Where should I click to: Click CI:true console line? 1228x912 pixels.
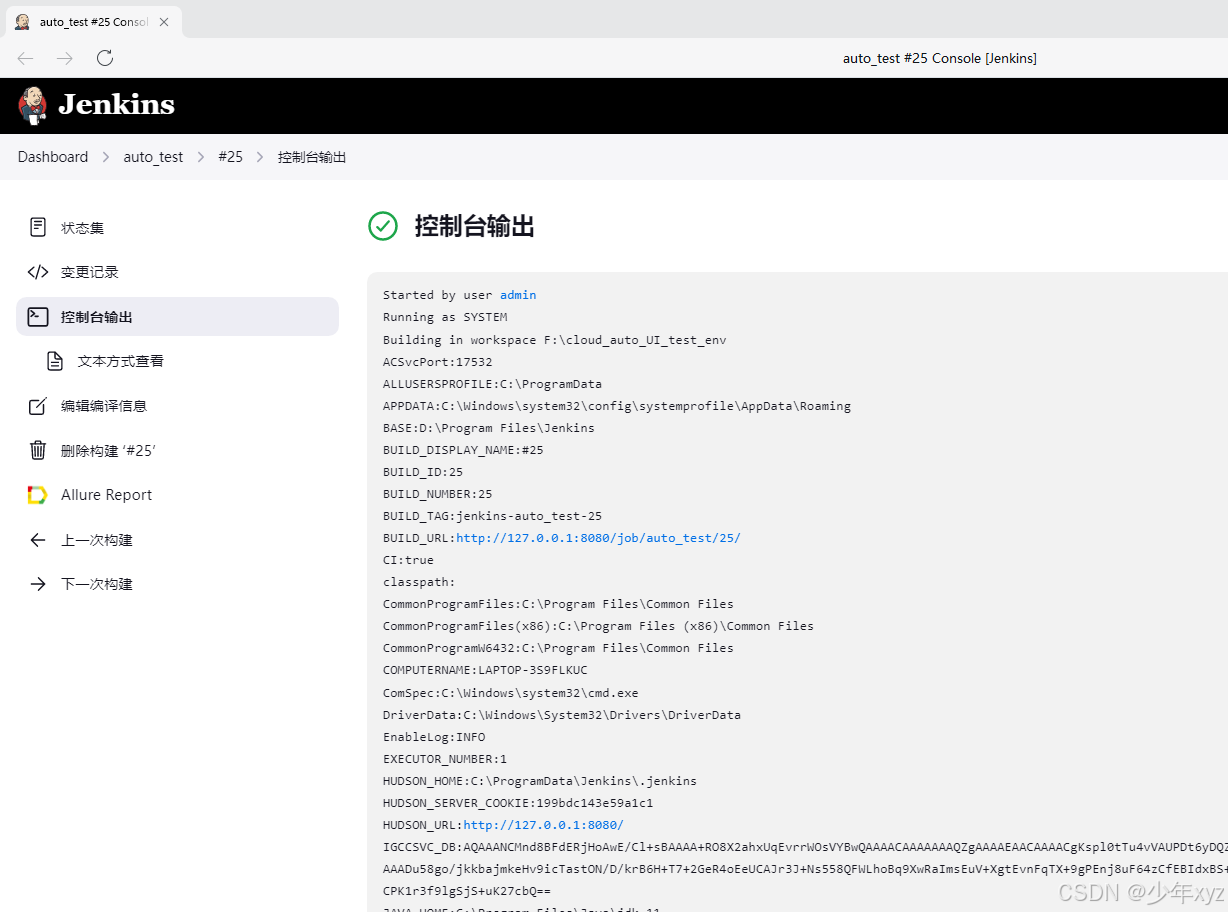(408, 560)
